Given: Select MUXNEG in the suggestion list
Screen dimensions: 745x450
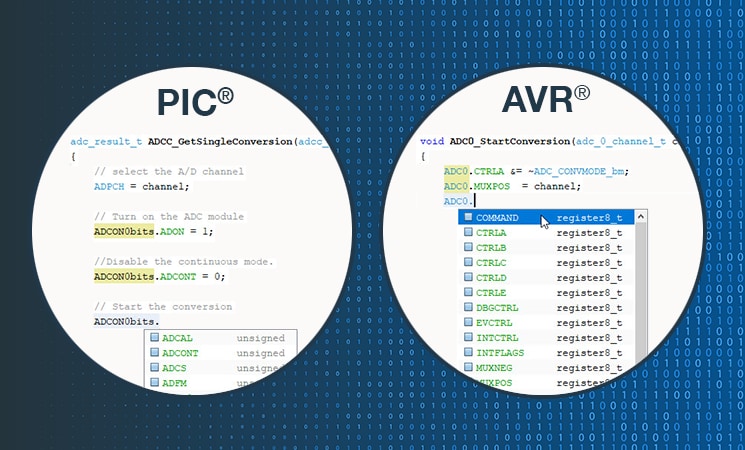Looking at the screenshot, I should 495,368.
